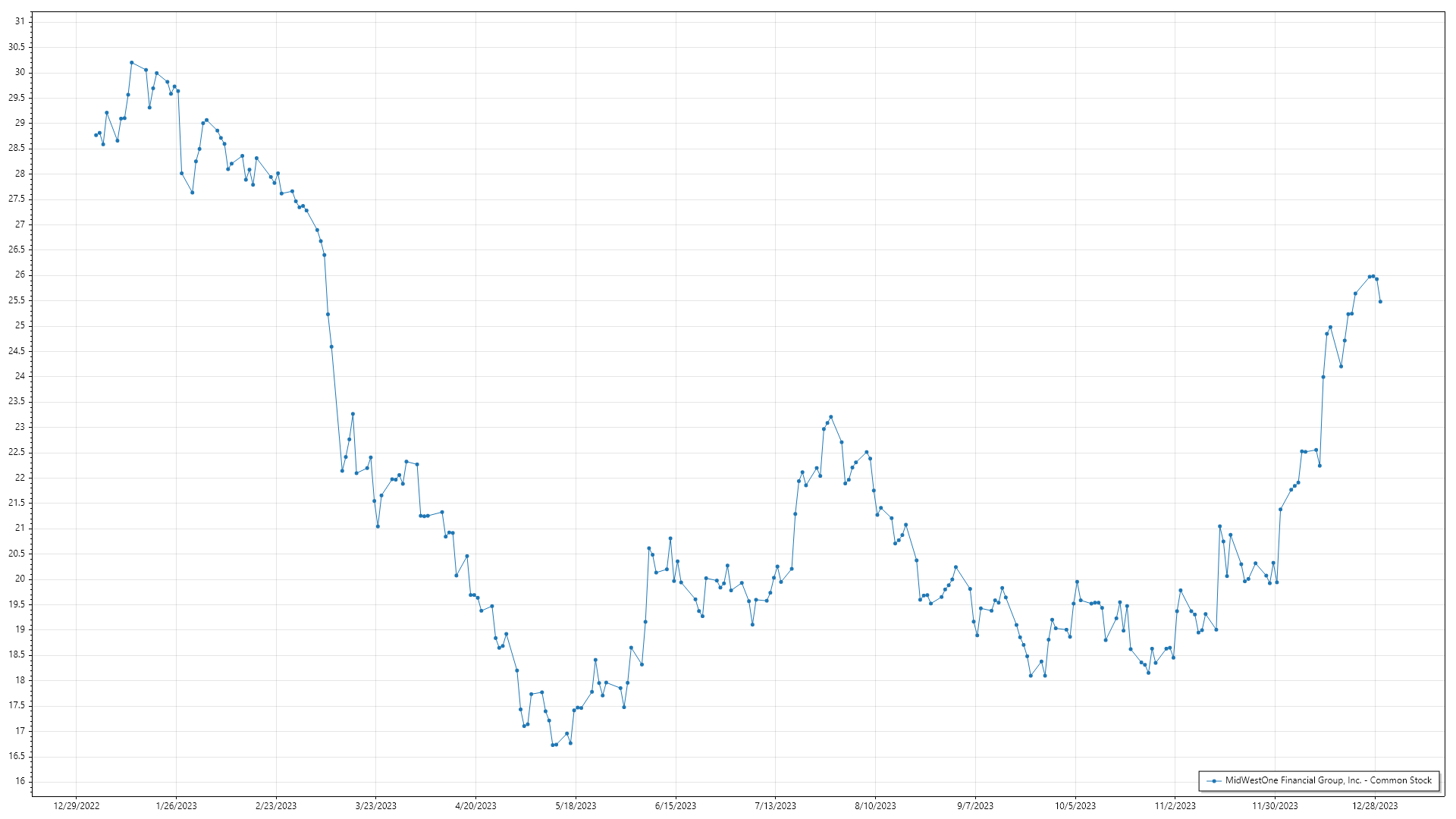Image resolution: width=1456 pixels, height=819 pixels.
Task: Select the 26.5 y-axis value
Action: tap(17, 249)
